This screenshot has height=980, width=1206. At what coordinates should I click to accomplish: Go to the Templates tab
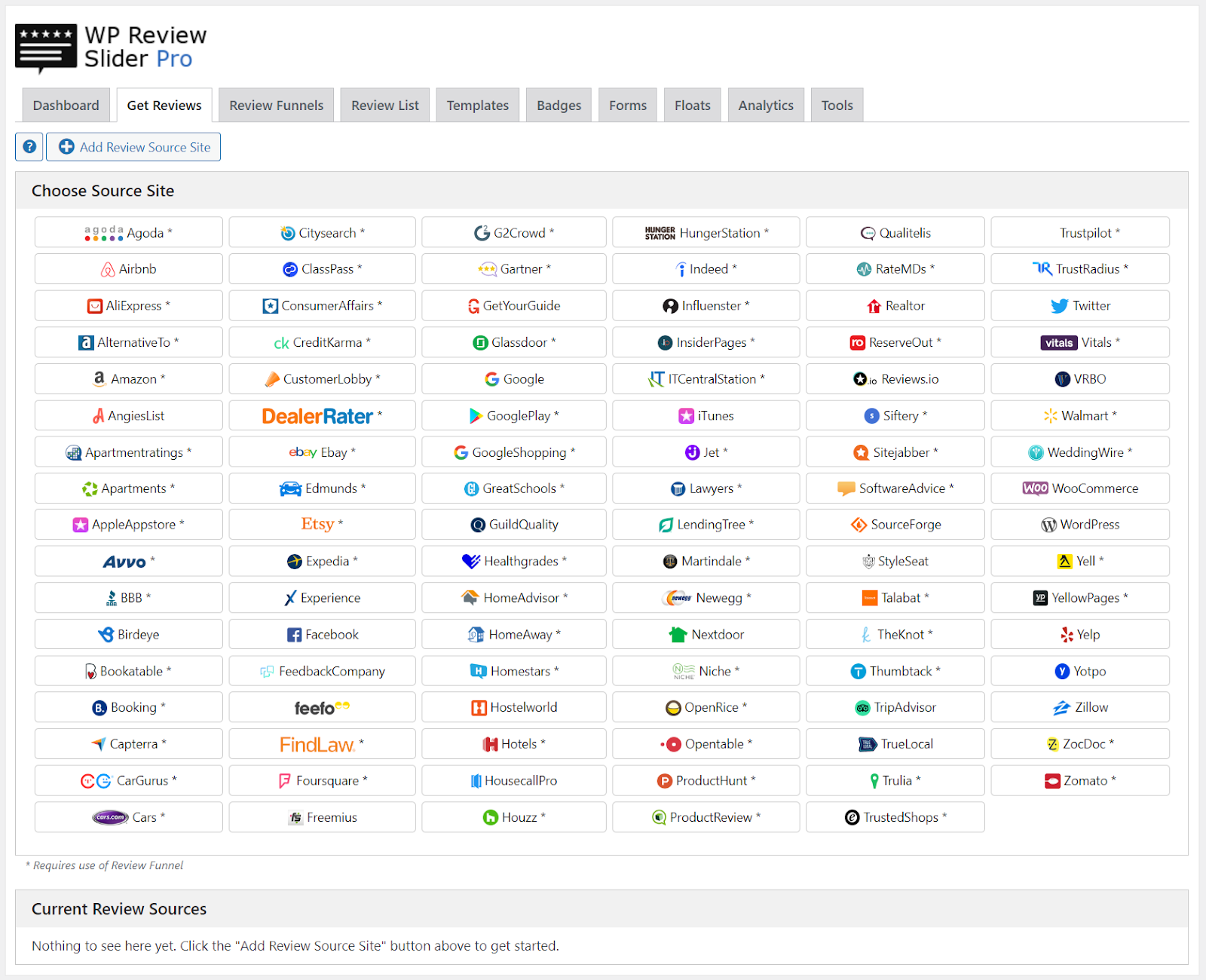point(478,105)
